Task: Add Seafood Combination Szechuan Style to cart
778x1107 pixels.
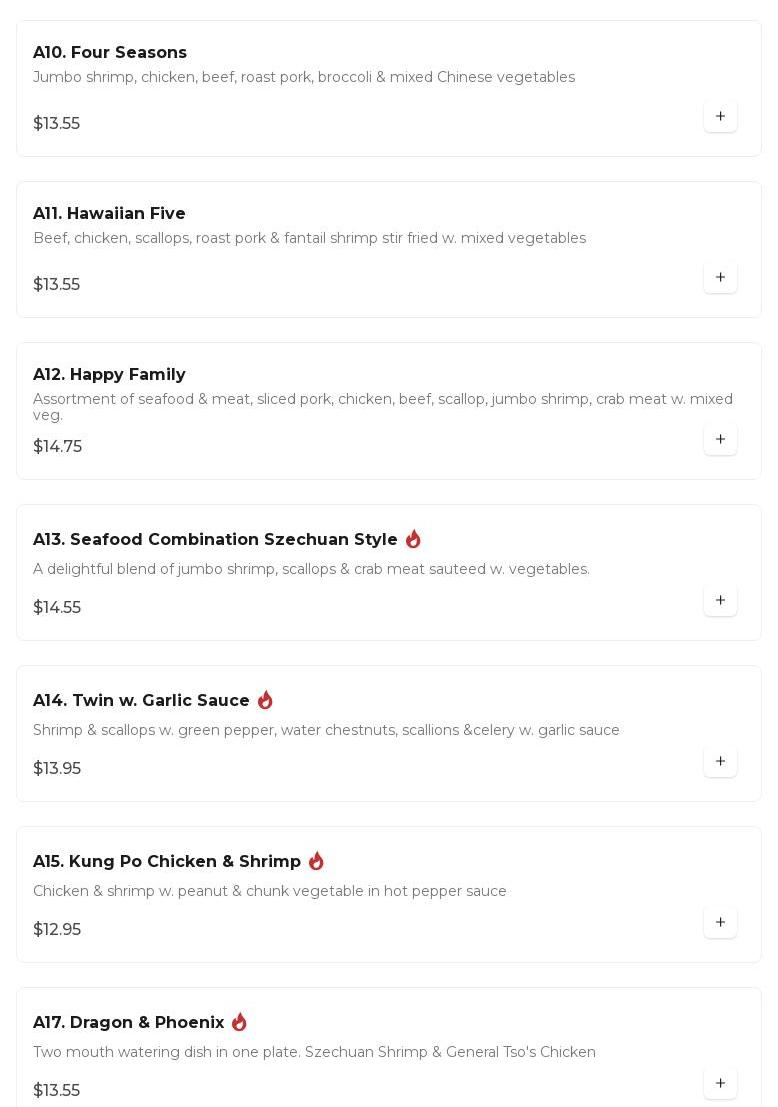Action: coord(720,600)
